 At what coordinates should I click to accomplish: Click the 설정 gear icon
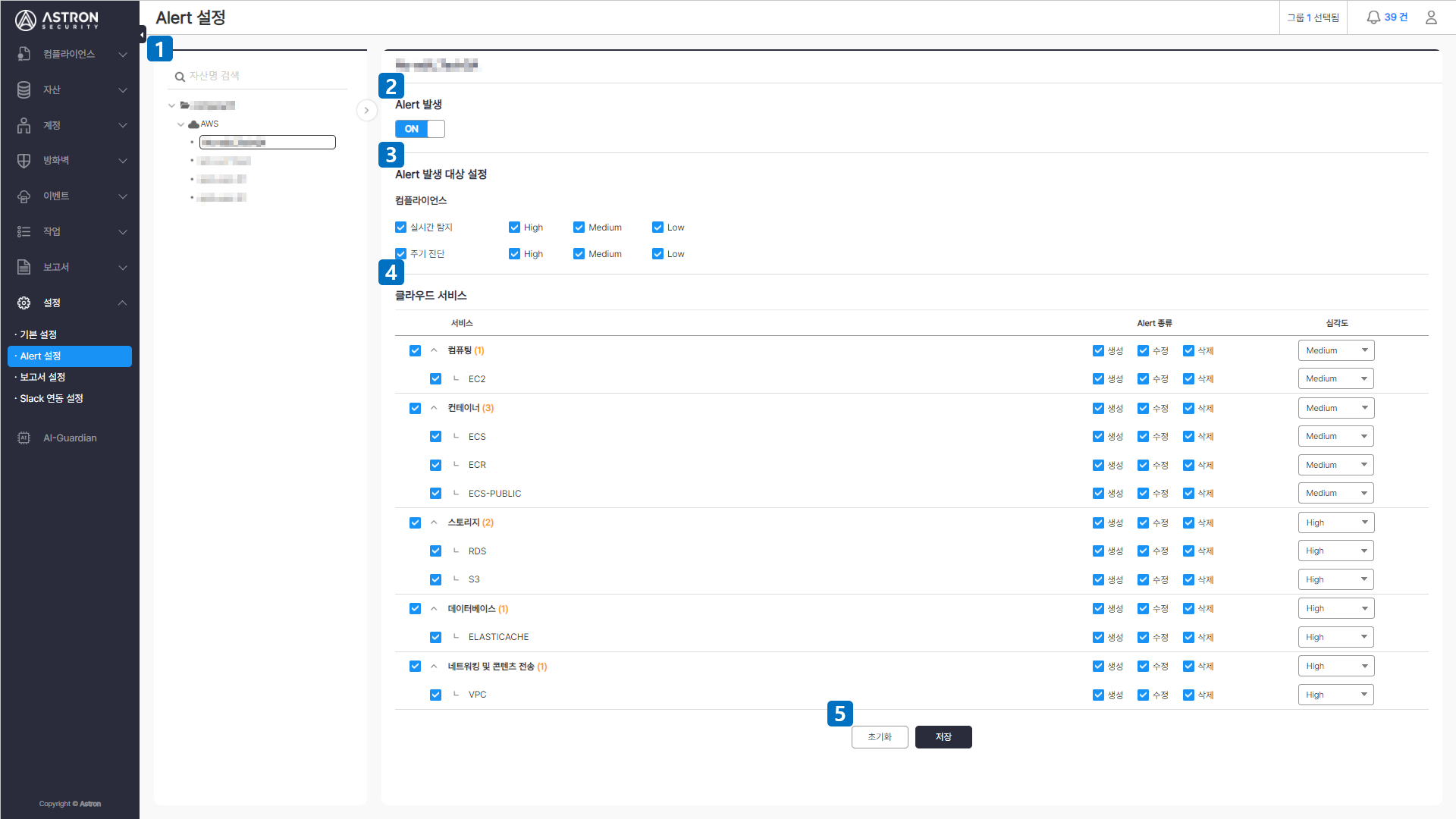[x=24, y=303]
